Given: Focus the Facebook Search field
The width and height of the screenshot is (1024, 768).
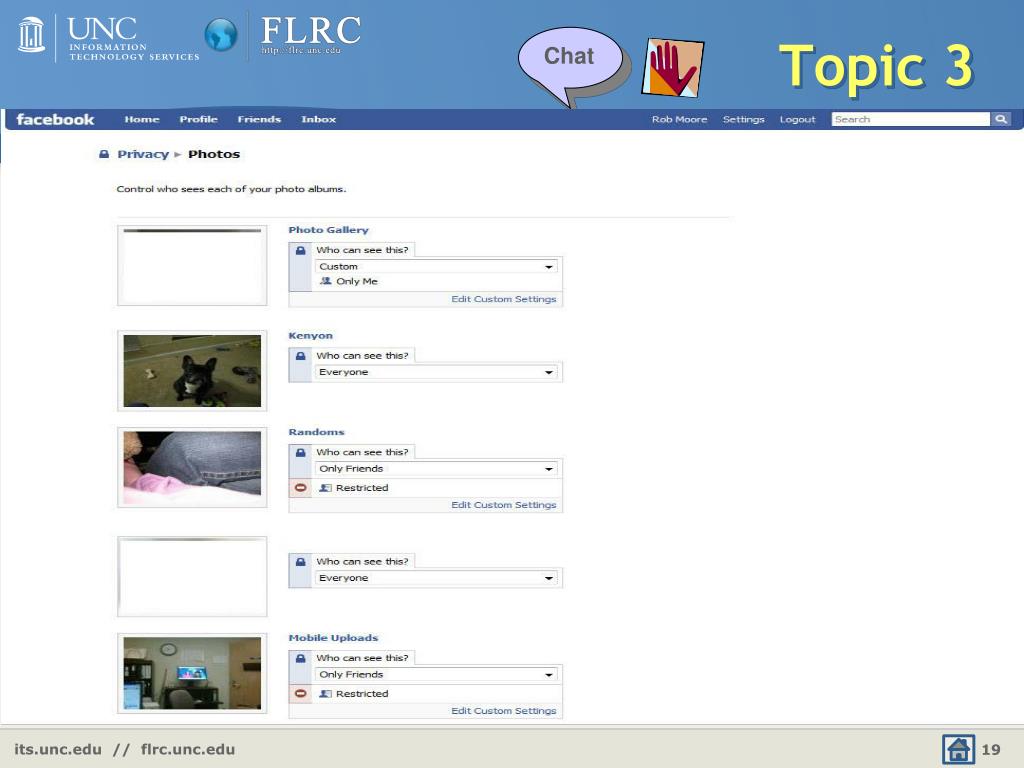Looking at the screenshot, I should (x=911, y=119).
